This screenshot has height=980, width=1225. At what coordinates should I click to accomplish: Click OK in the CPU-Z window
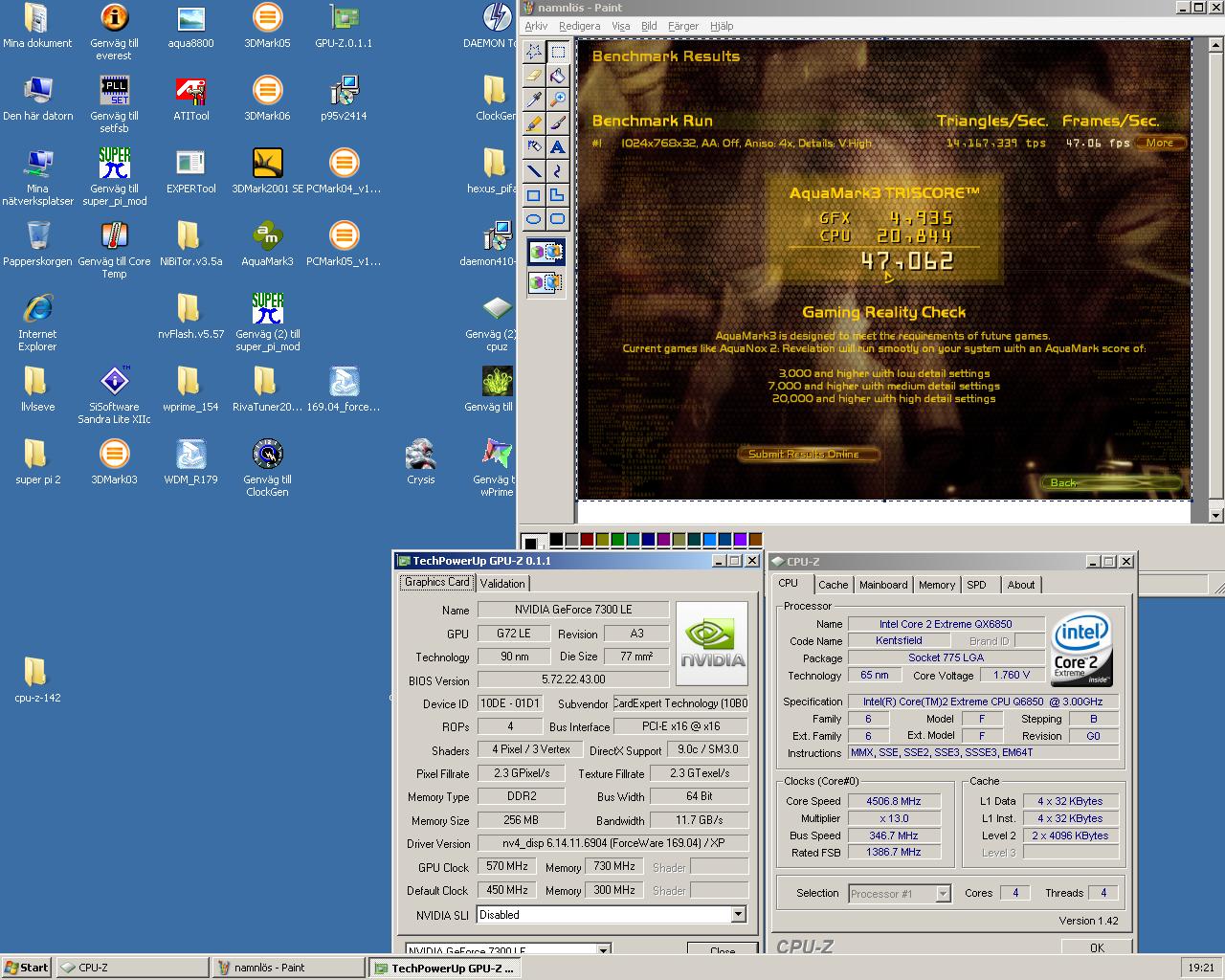coord(1097,947)
